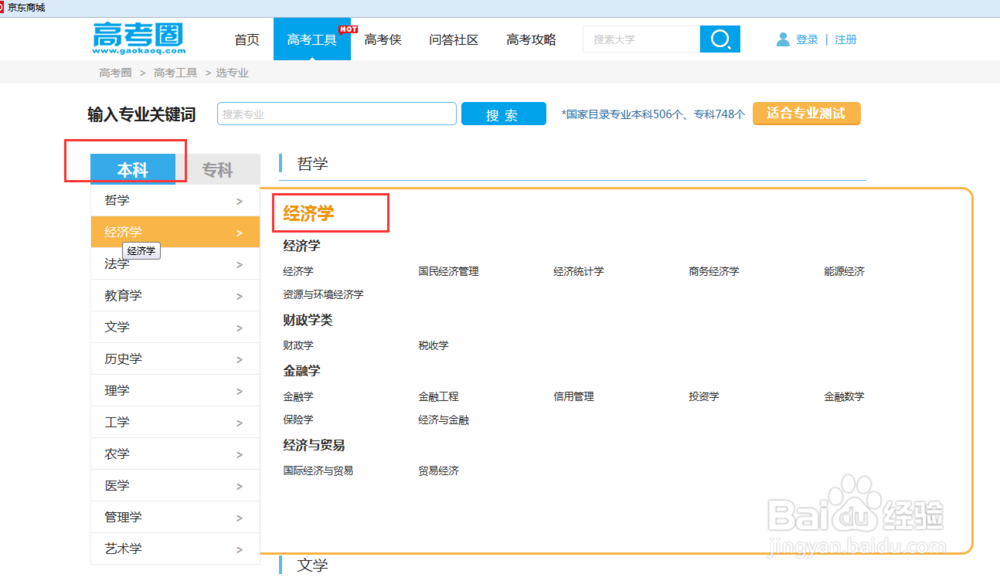Expand the 法学 category

(x=117, y=263)
